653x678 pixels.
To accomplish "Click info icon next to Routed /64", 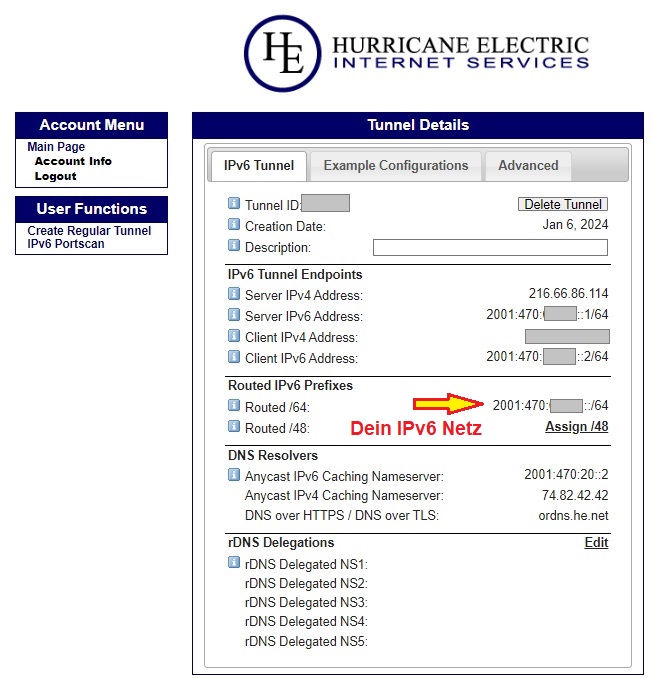I will (x=234, y=406).
